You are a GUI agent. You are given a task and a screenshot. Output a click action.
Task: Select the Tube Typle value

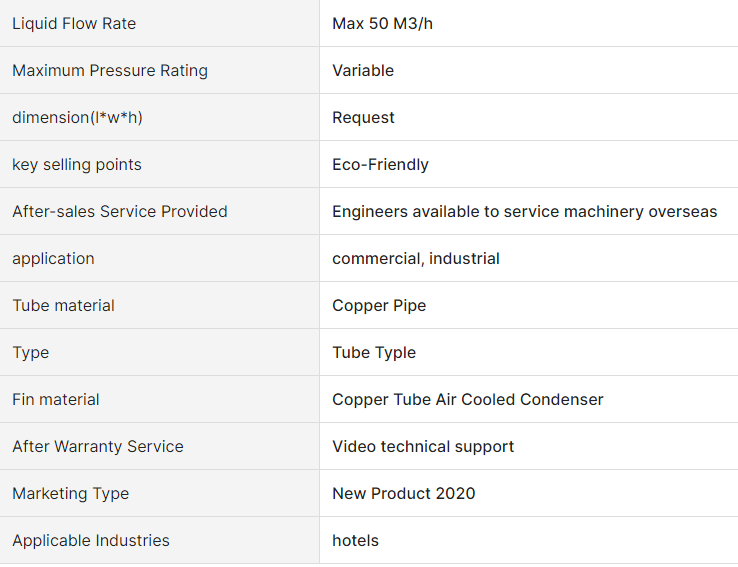[x=374, y=353]
